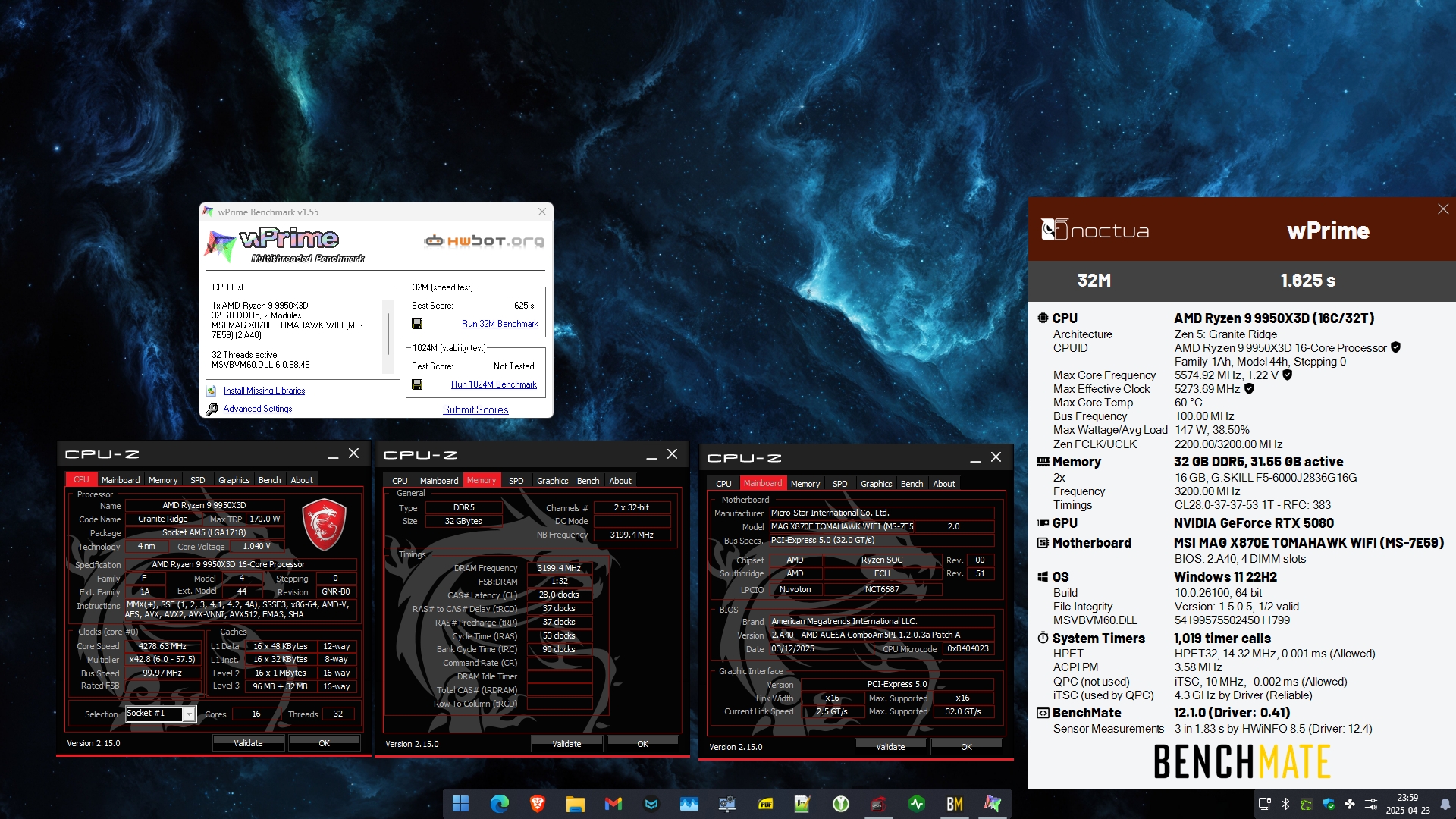The image size is (1456, 819).
Task: Click the Threads field showing 32
Action: [x=338, y=714]
